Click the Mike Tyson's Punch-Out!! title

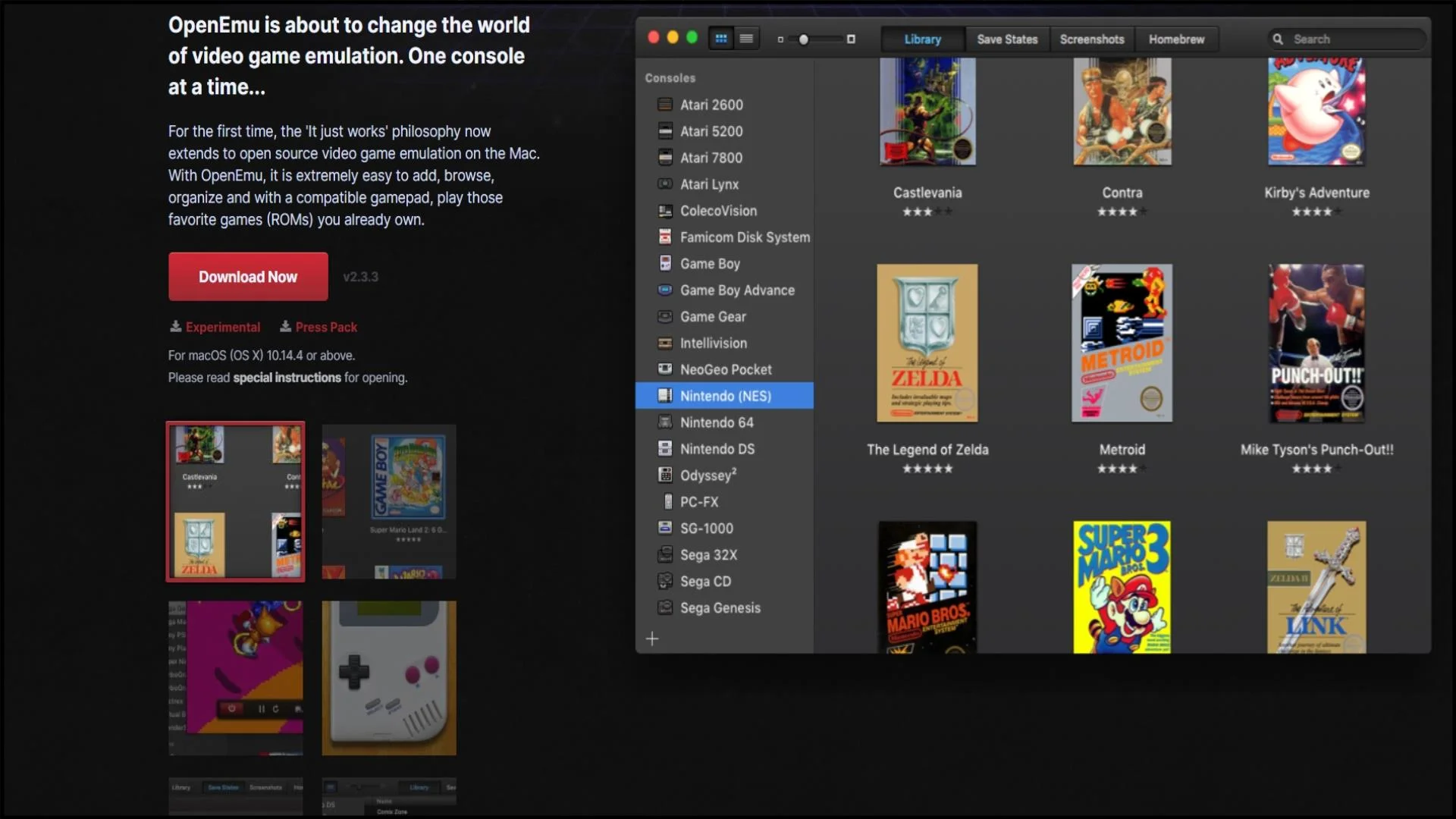(x=1316, y=450)
